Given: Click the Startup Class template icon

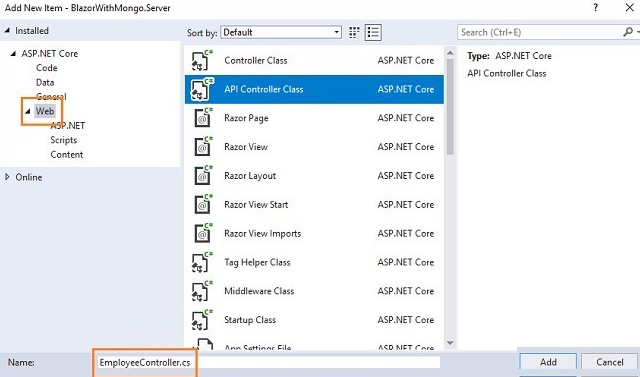Looking at the screenshot, I should 203,320.
